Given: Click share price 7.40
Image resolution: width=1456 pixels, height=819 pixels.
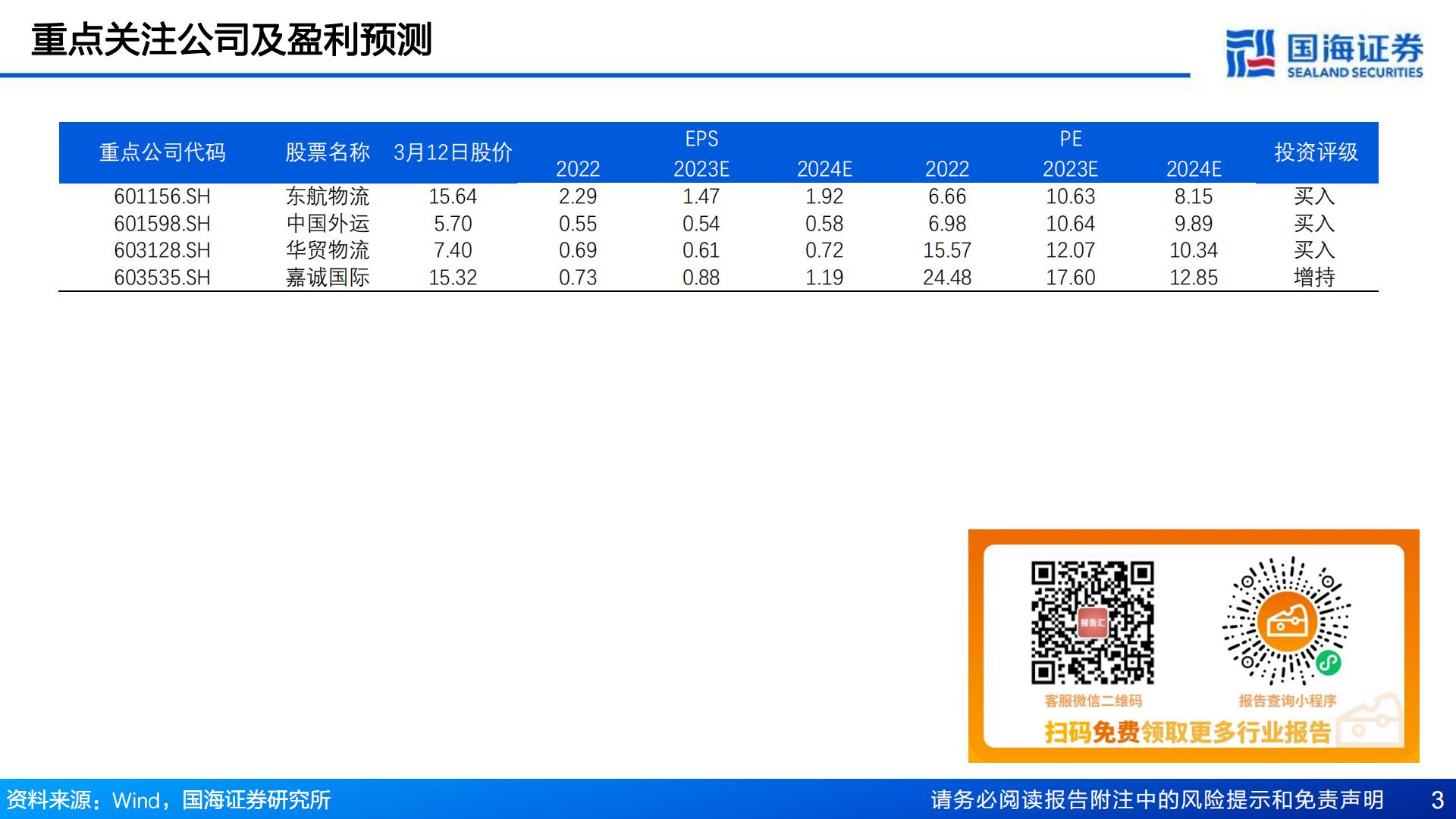Looking at the screenshot, I should (453, 250).
